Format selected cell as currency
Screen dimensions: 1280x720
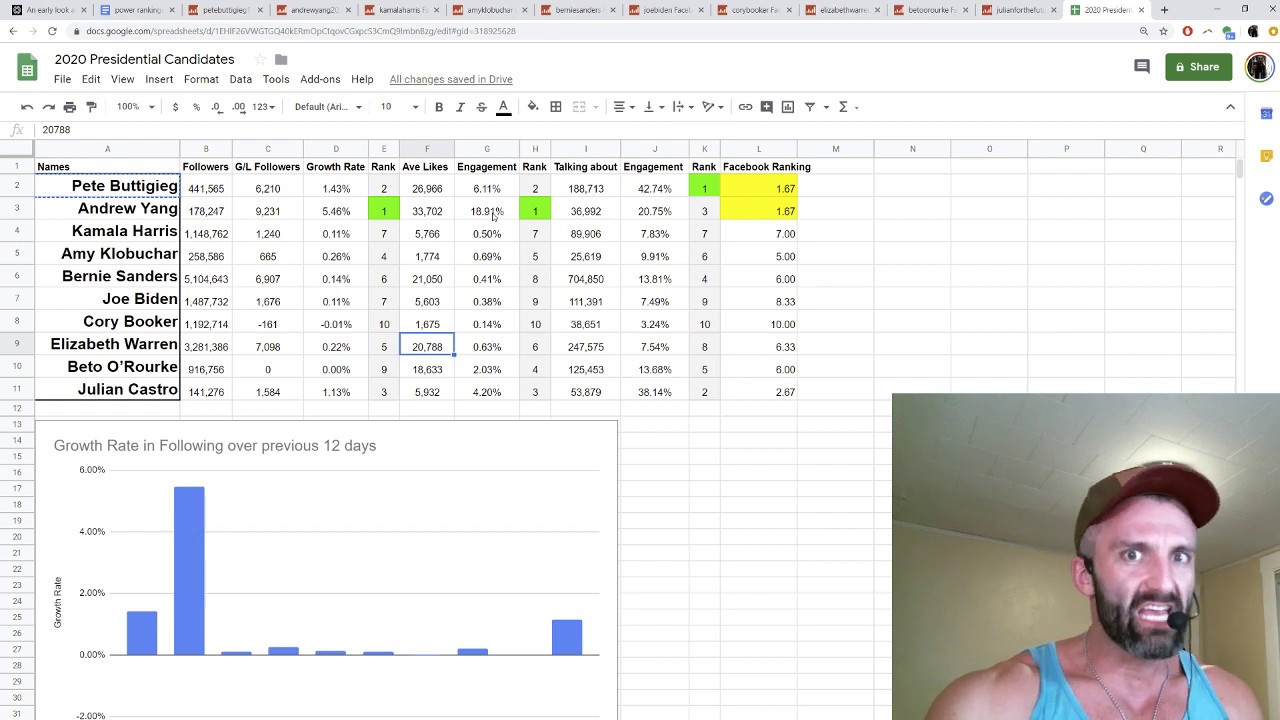point(175,107)
